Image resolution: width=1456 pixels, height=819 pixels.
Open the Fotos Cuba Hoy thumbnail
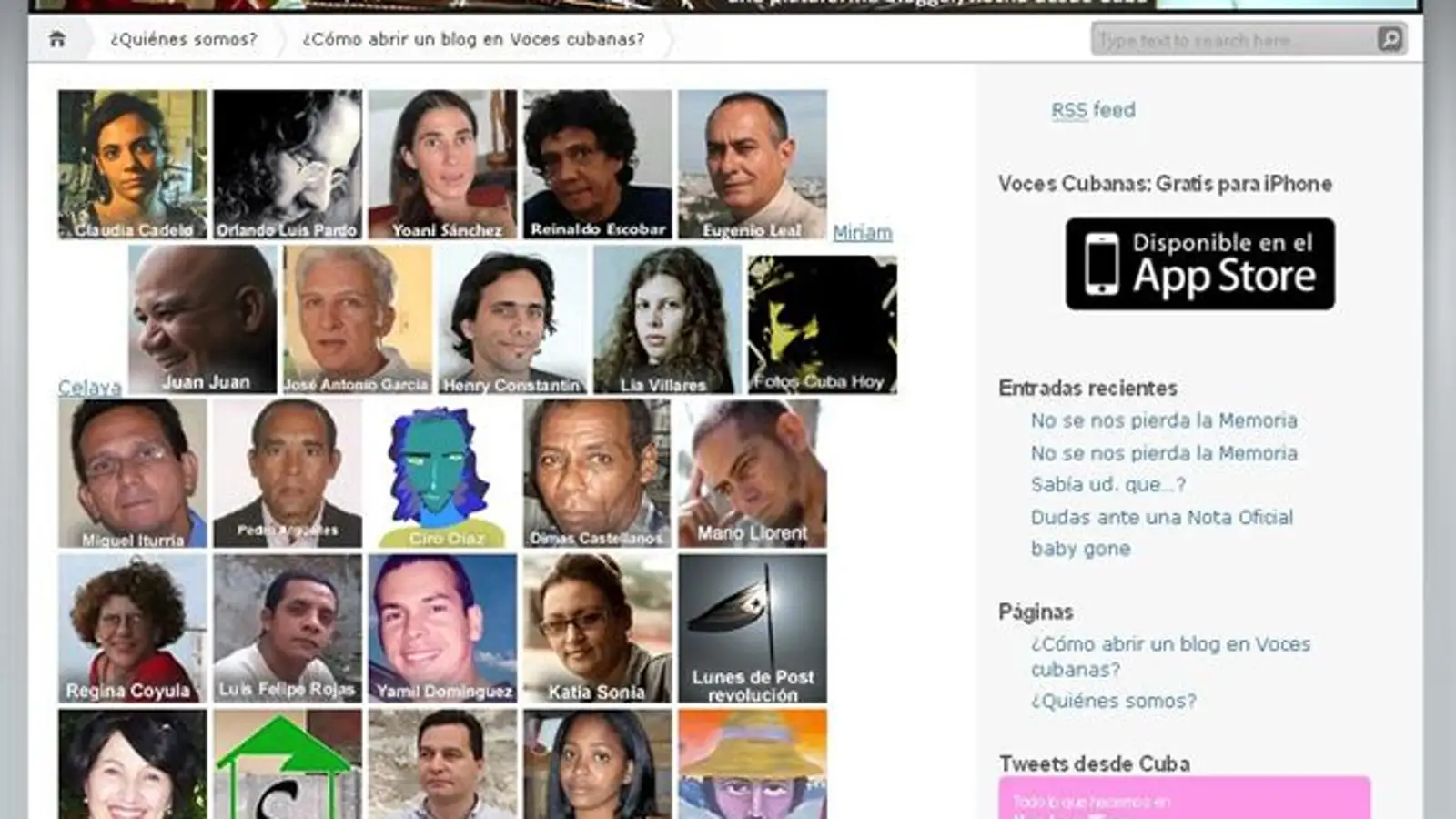click(823, 324)
